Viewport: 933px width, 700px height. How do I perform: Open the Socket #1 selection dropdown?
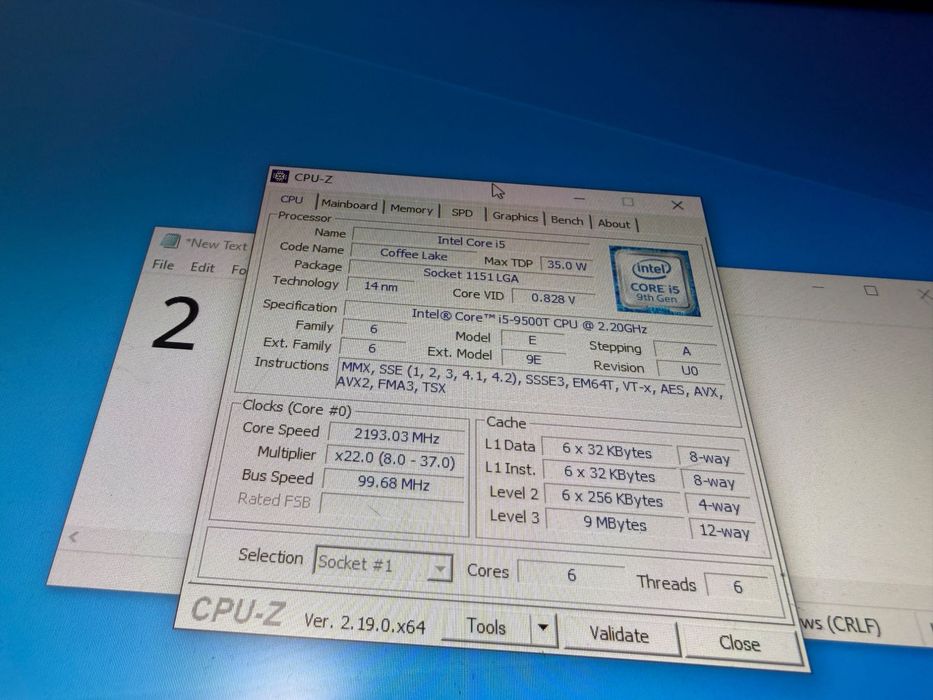[x=382, y=564]
